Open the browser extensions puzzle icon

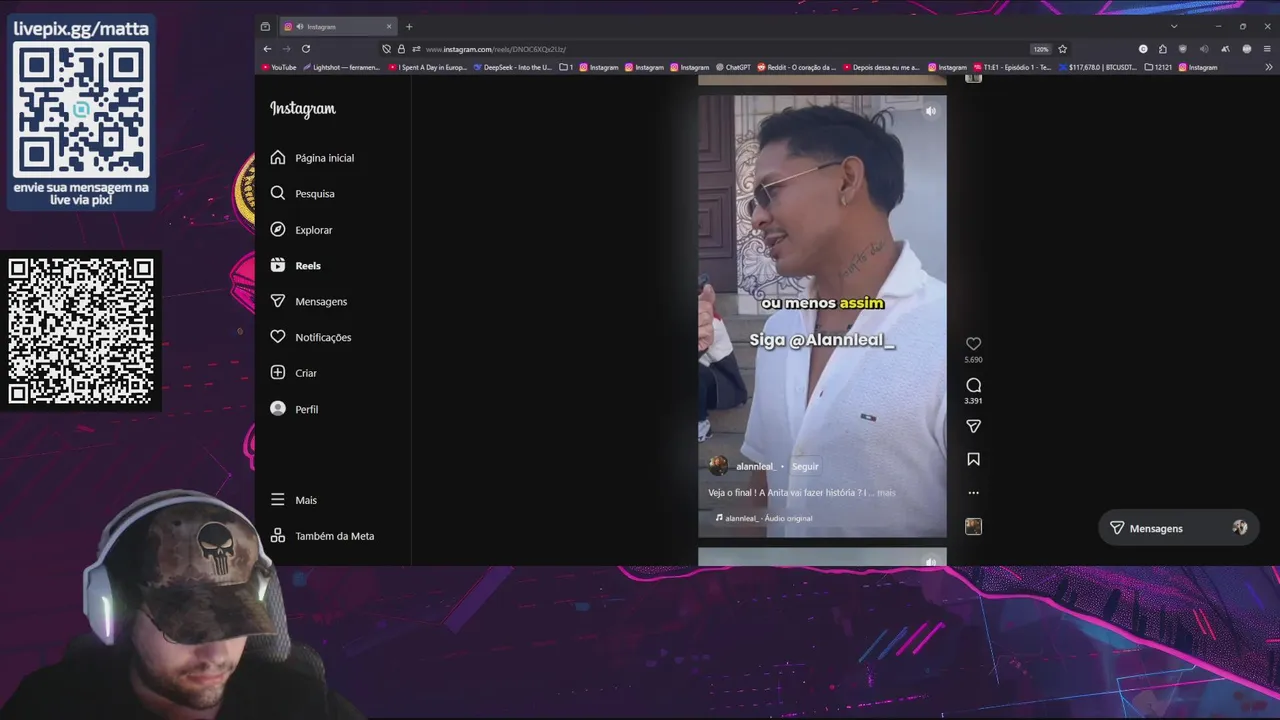[1162, 49]
